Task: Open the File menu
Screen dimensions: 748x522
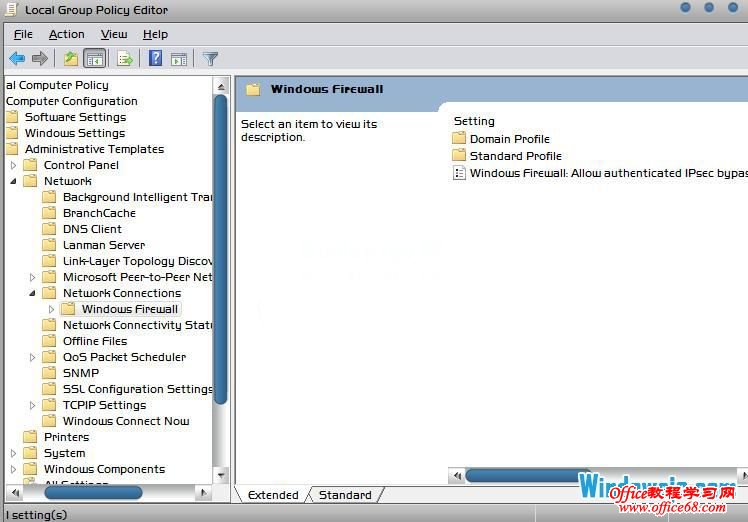Action: point(23,34)
